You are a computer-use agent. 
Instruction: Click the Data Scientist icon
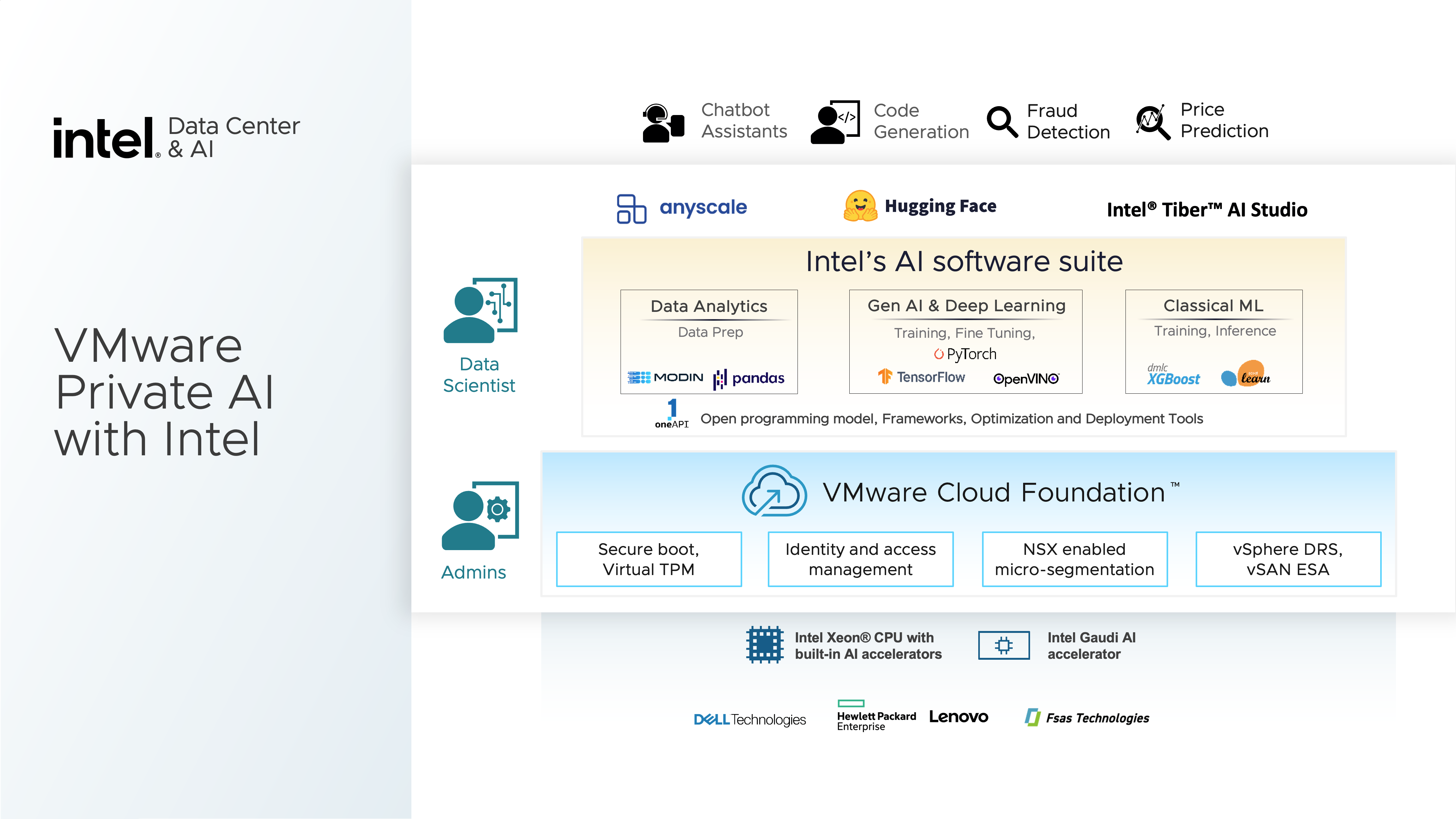(x=480, y=310)
